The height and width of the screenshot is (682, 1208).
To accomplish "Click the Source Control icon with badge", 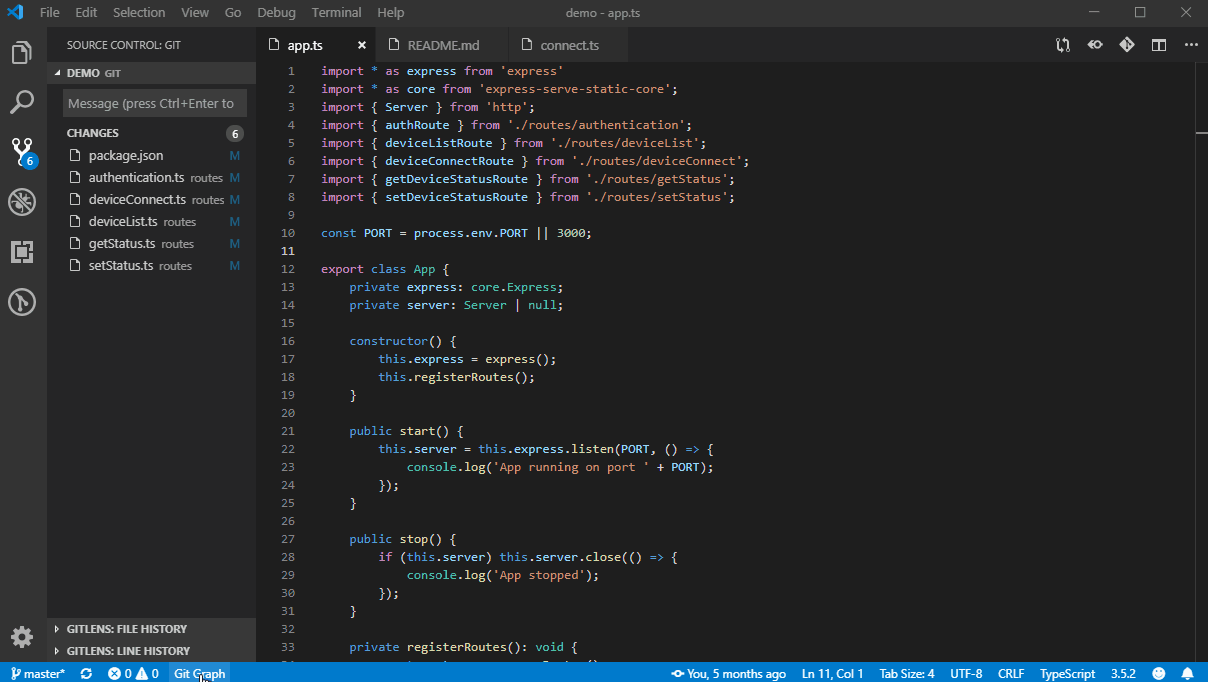I will 22,152.
